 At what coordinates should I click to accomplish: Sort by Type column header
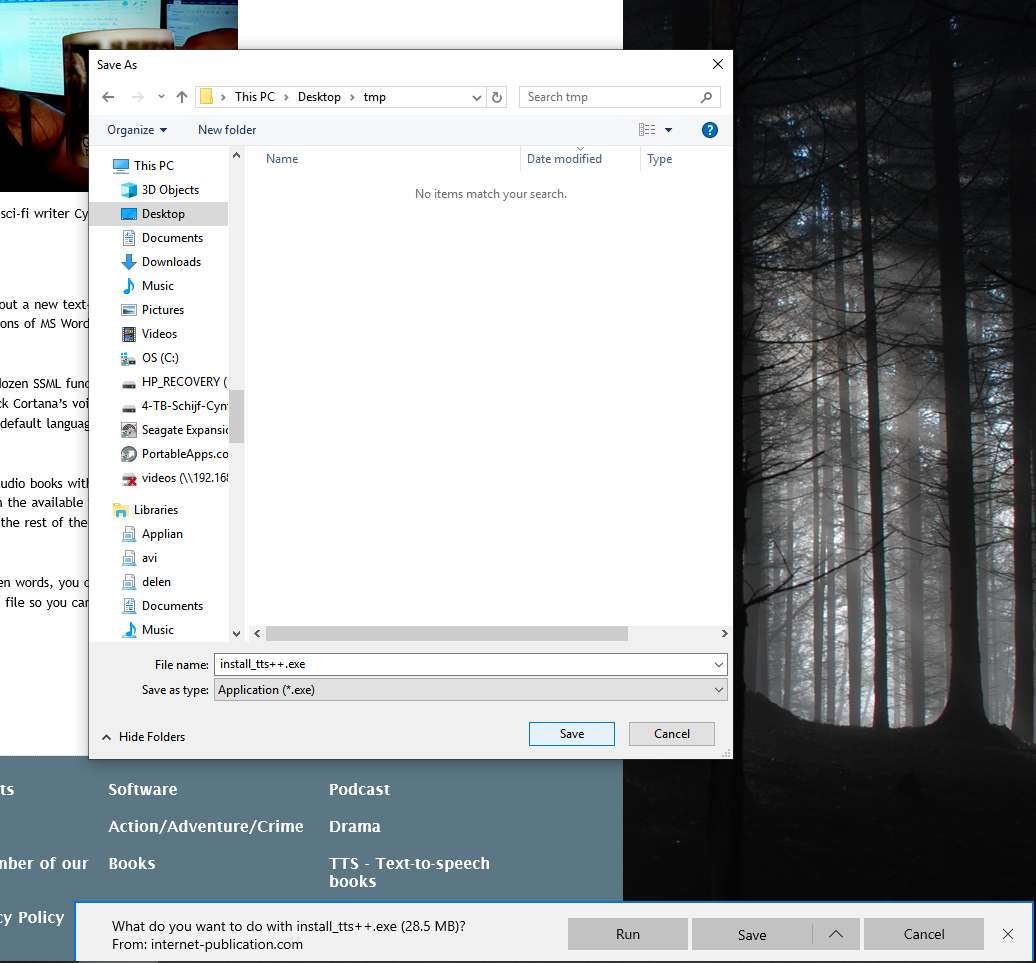click(x=659, y=159)
